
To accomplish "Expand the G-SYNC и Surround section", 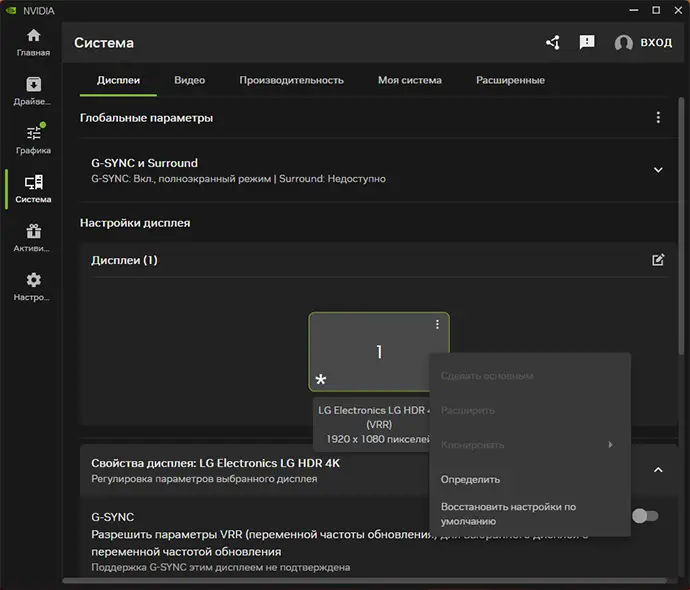I will [x=658, y=170].
